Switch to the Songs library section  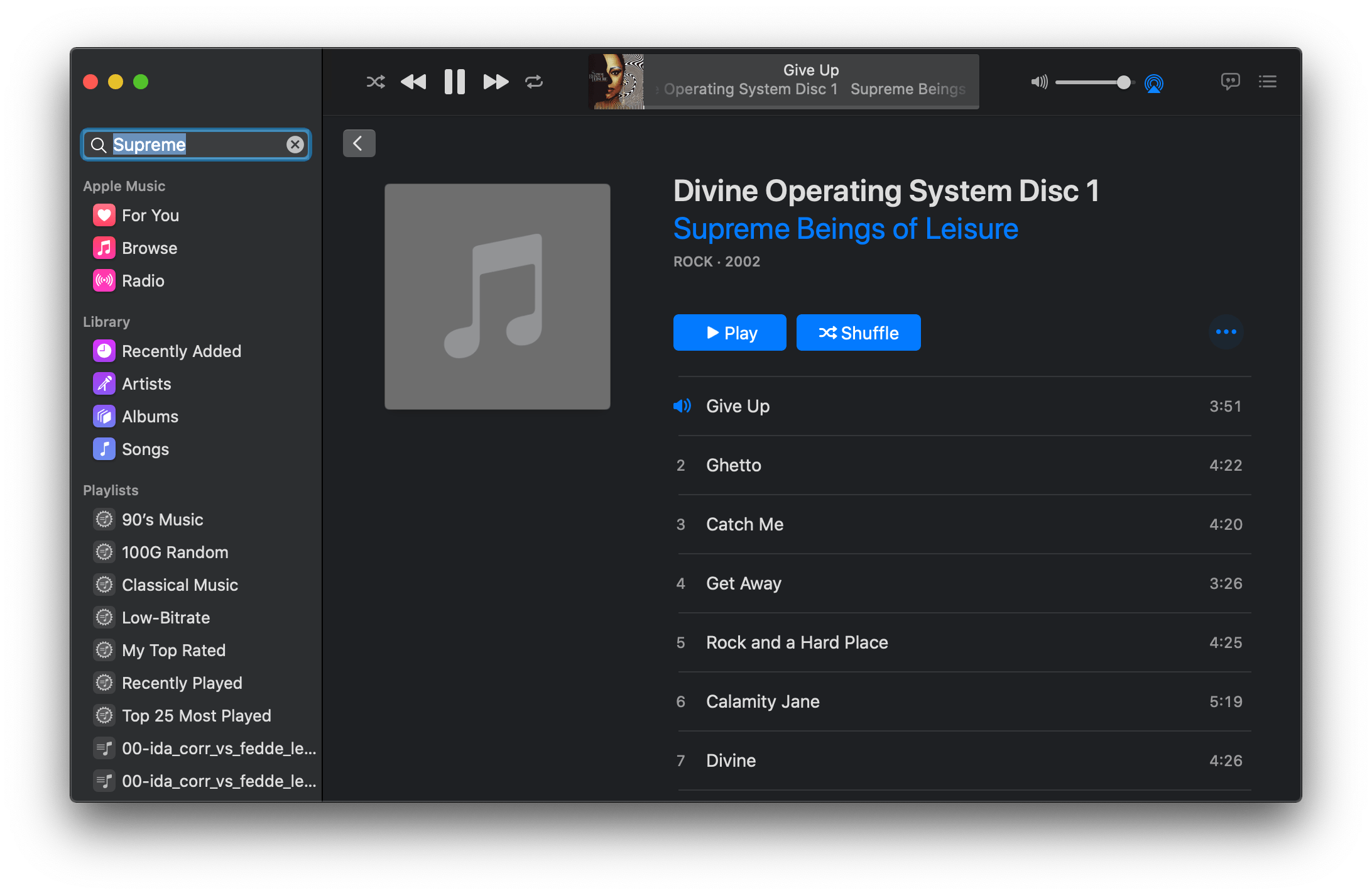(x=145, y=449)
